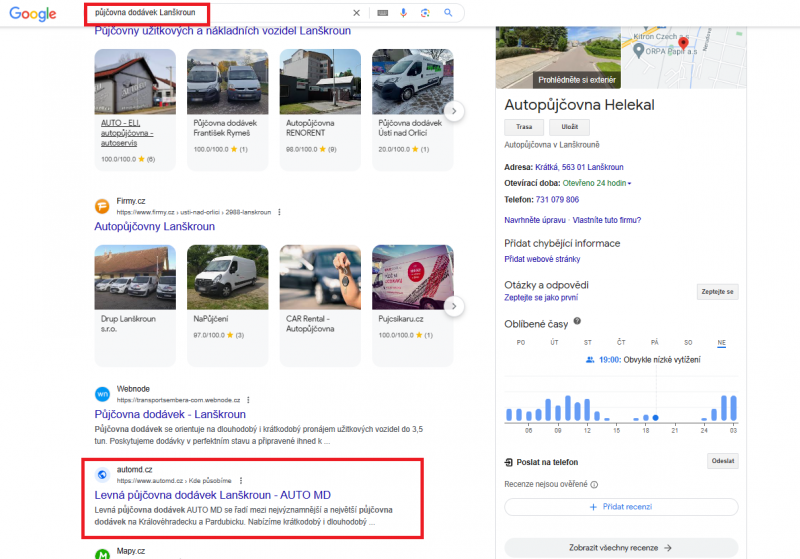
Task: Click red map pin on the map
Action: [683, 43]
